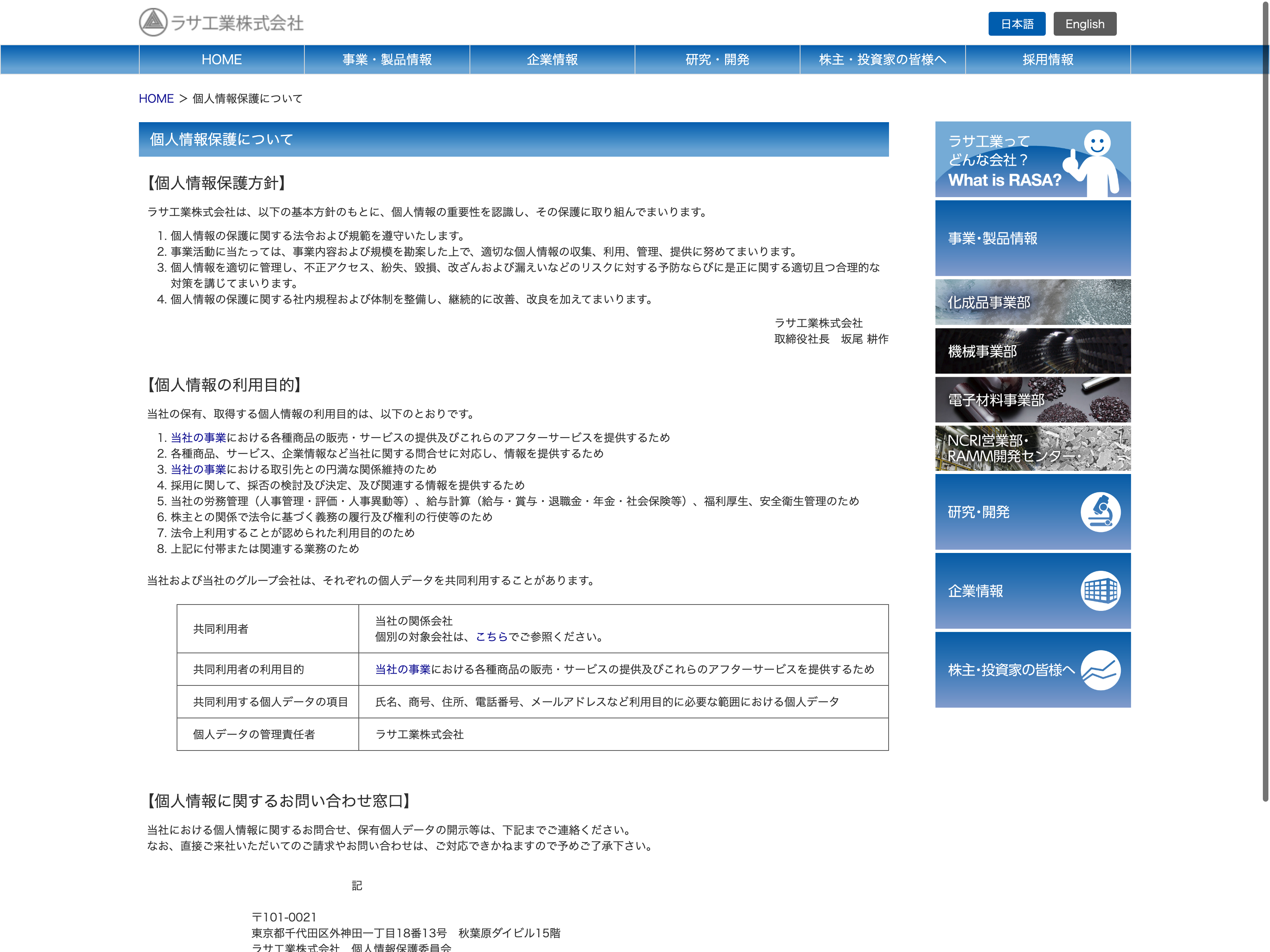
Task: Open the NCRI営業部・RAMM開発センター sidebar banner
Action: click(1032, 448)
